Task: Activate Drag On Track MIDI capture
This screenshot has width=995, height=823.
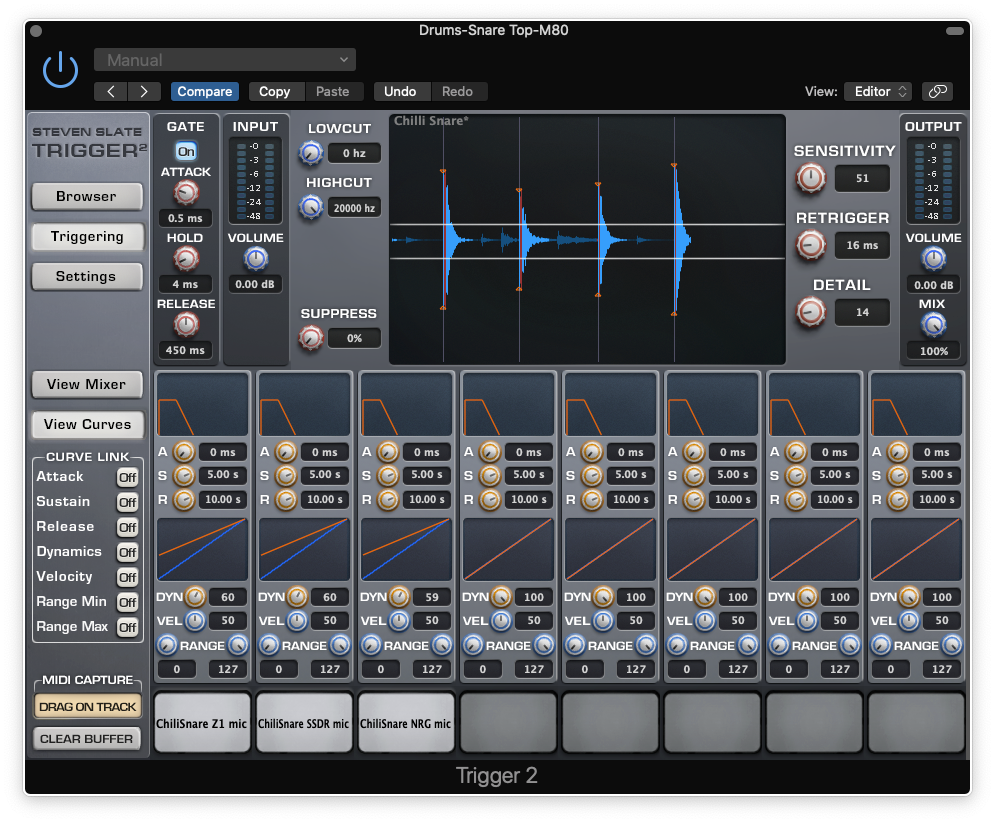Action: click(x=86, y=705)
